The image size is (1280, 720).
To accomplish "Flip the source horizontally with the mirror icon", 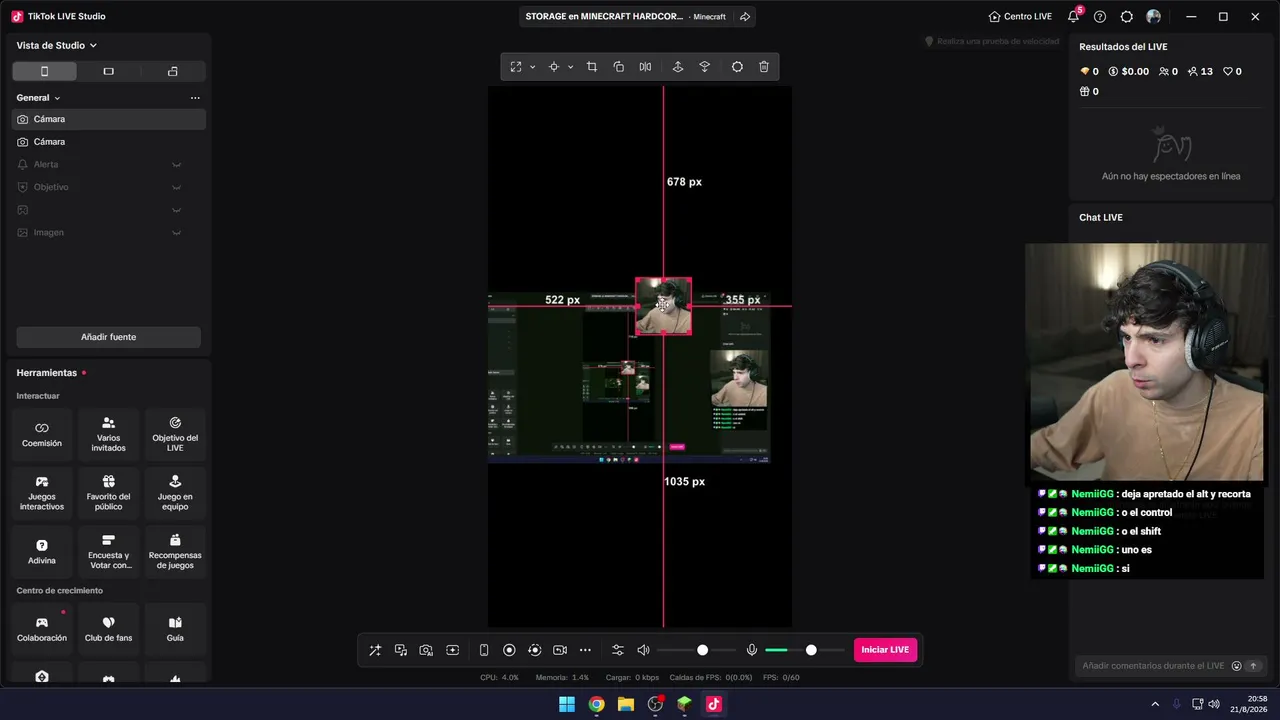I will click(x=645, y=67).
